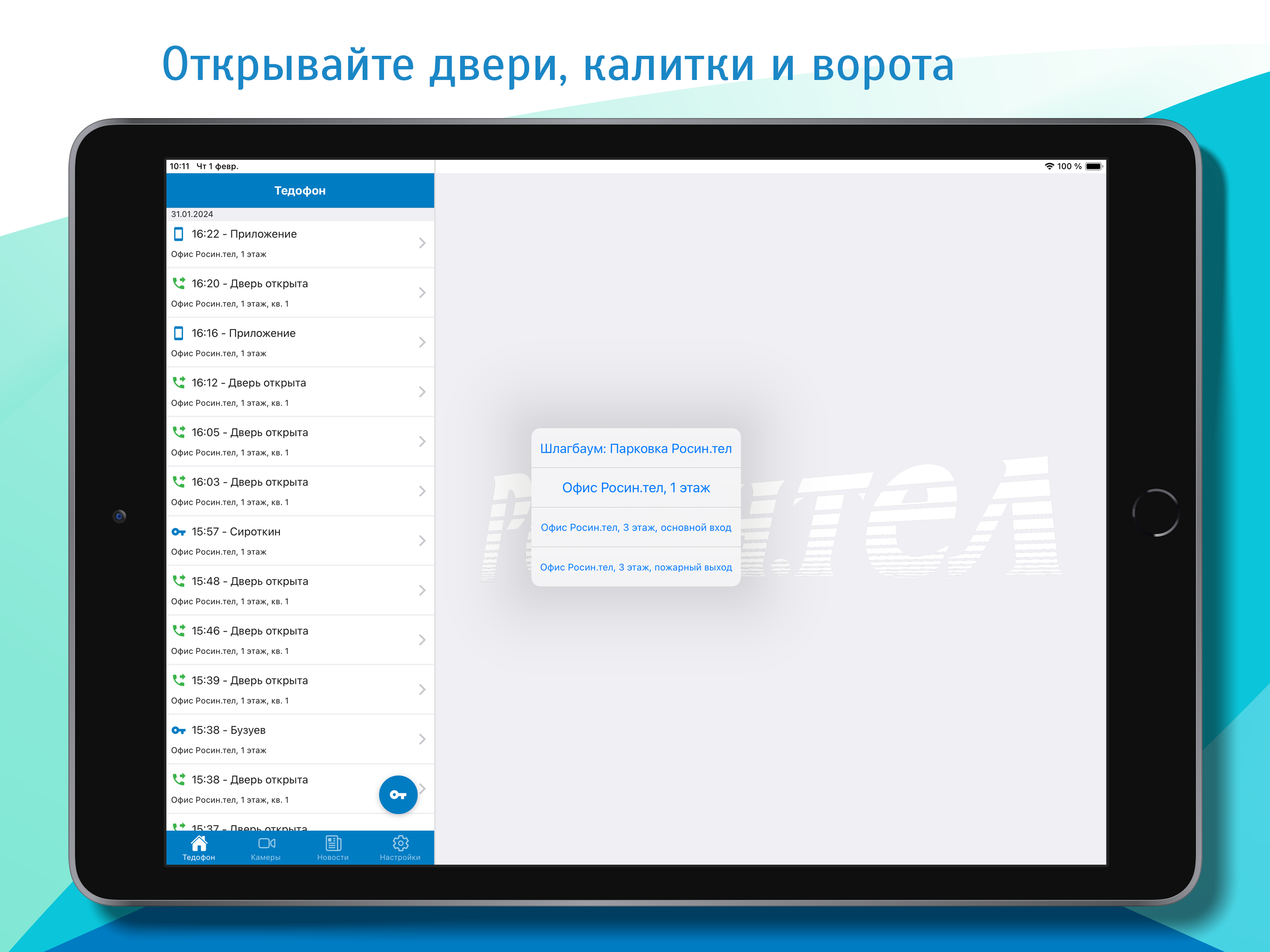Click call icon of 15:46 Дверь открыта
The height and width of the screenshot is (952, 1270).
[179, 630]
